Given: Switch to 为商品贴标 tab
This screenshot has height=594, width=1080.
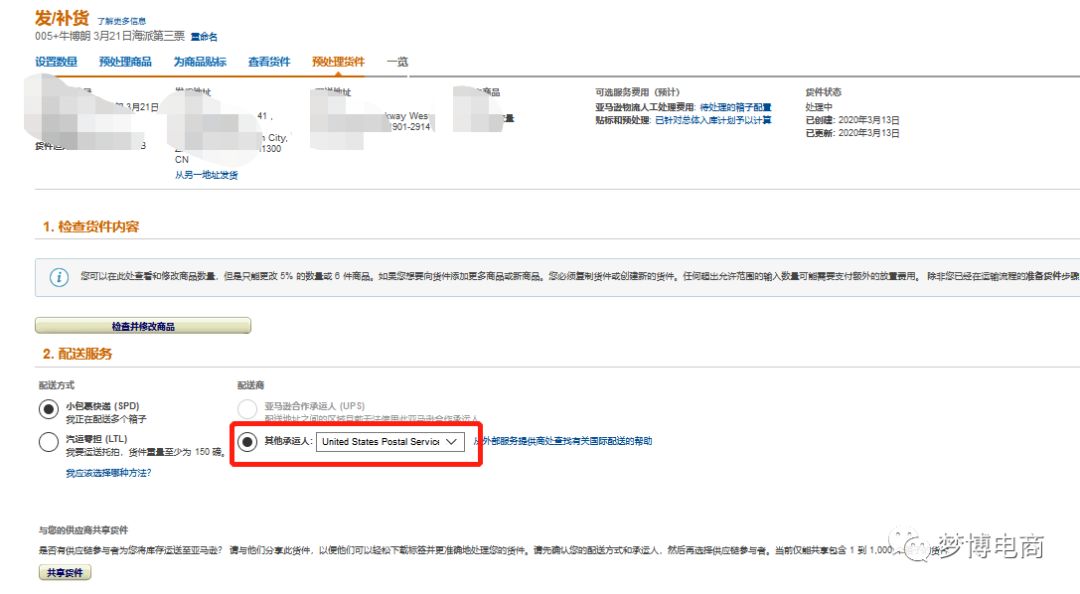Looking at the screenshot, I should click(200, 61).
